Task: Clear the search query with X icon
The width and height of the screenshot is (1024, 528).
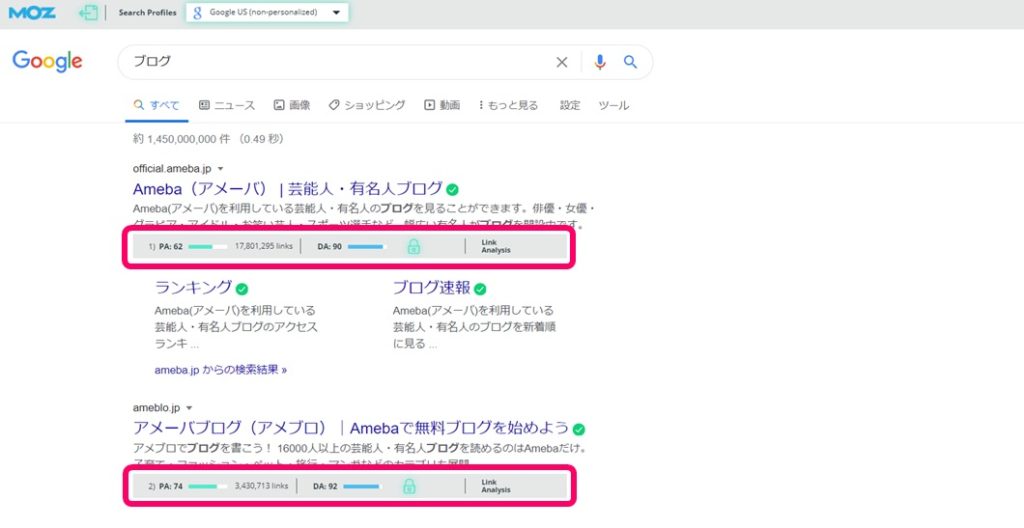Action: tap(562, 62)
